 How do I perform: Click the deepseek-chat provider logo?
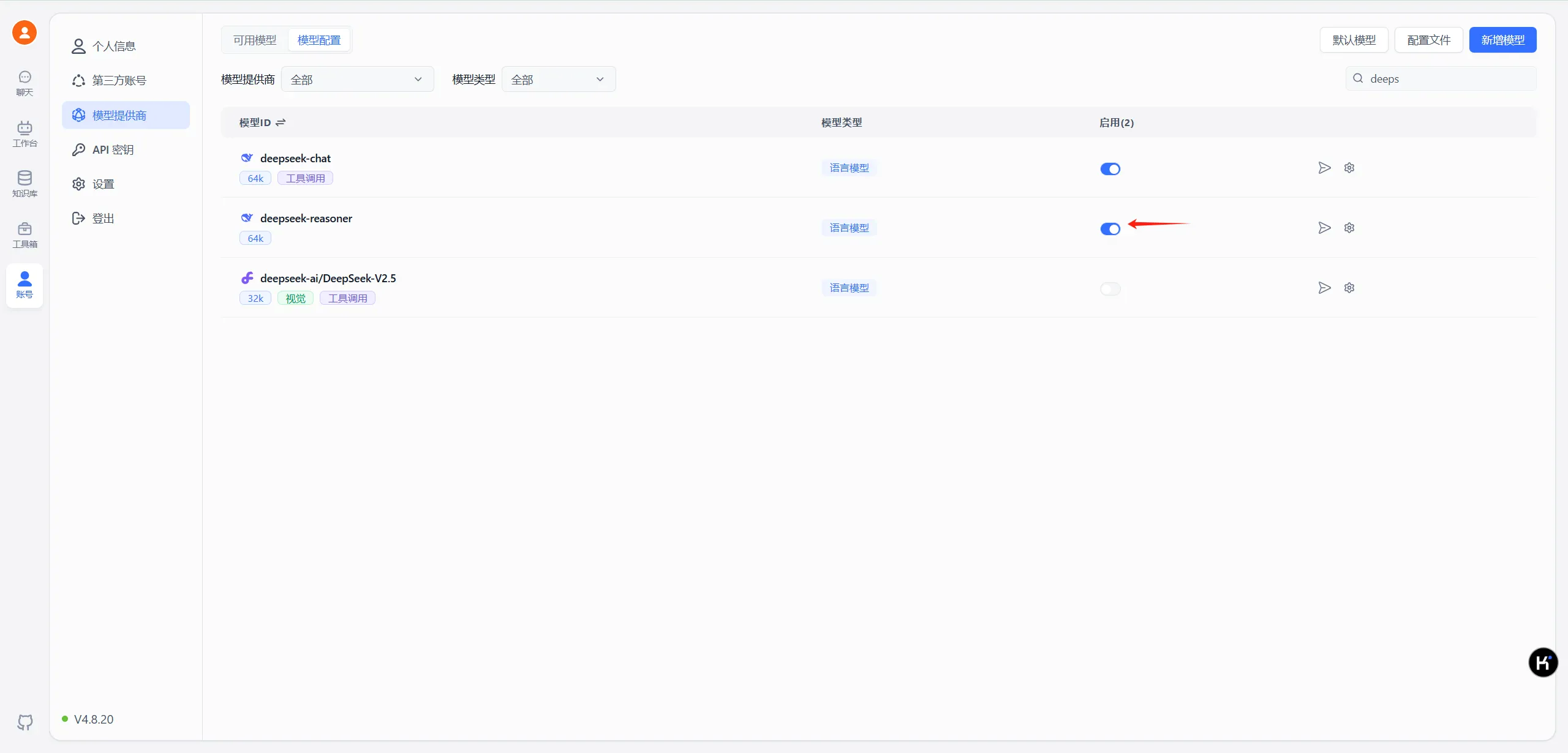[x=247, y=158]
